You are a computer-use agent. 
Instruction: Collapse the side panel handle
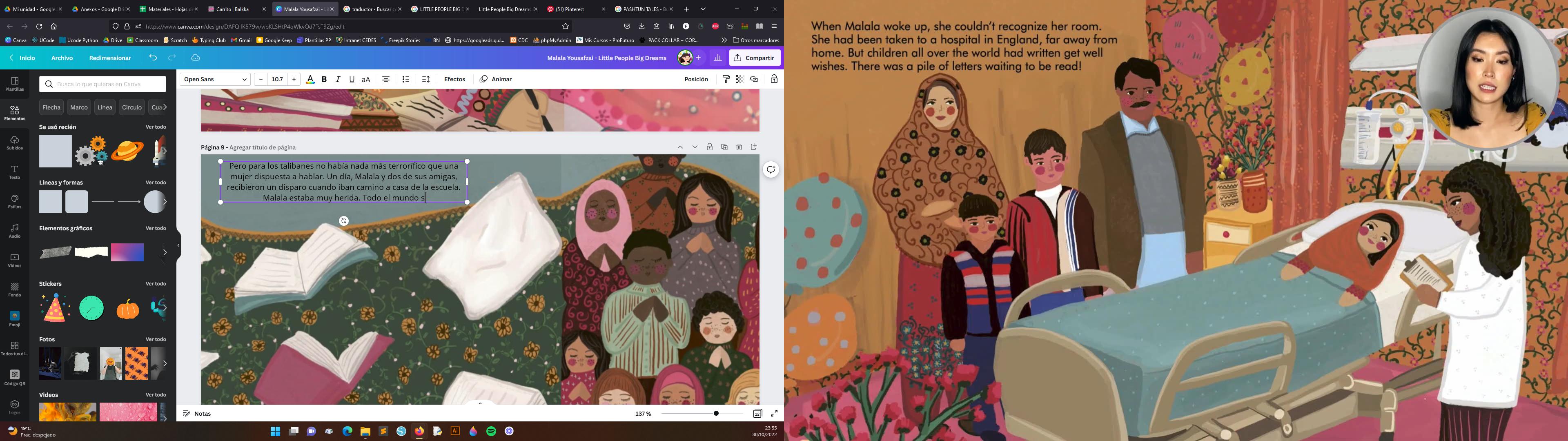178,245
